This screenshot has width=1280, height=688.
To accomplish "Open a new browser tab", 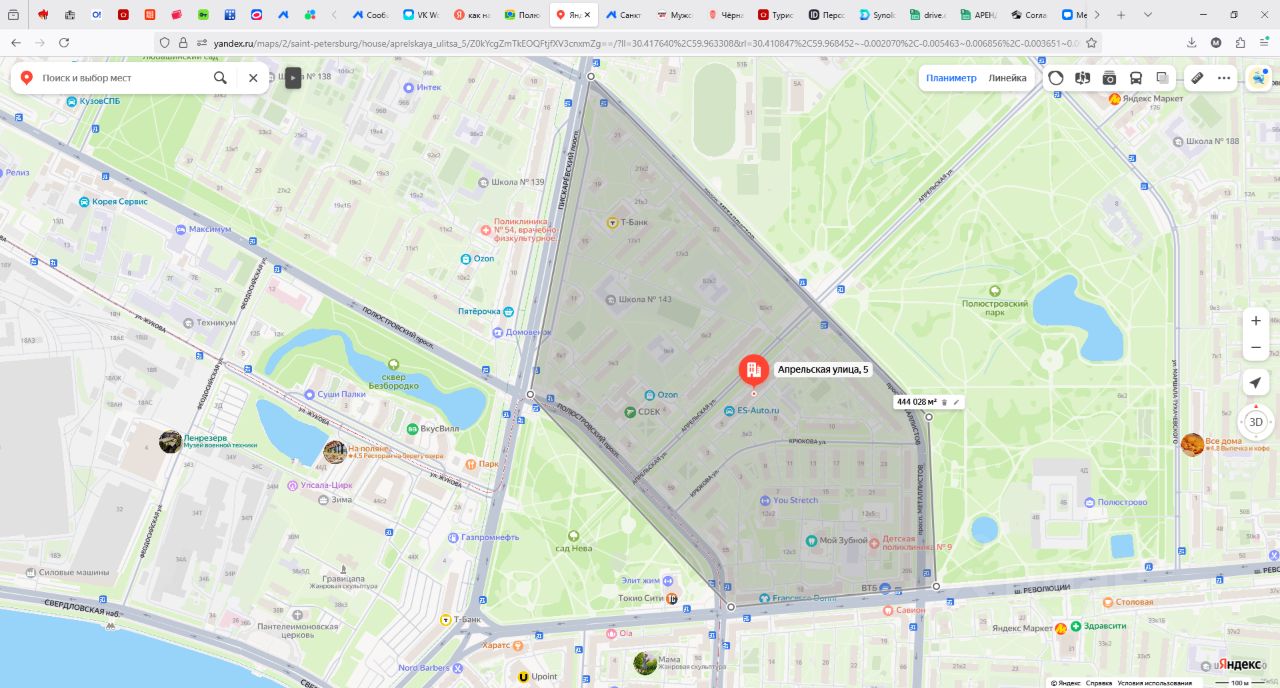I will click(x=1120, y=15).
